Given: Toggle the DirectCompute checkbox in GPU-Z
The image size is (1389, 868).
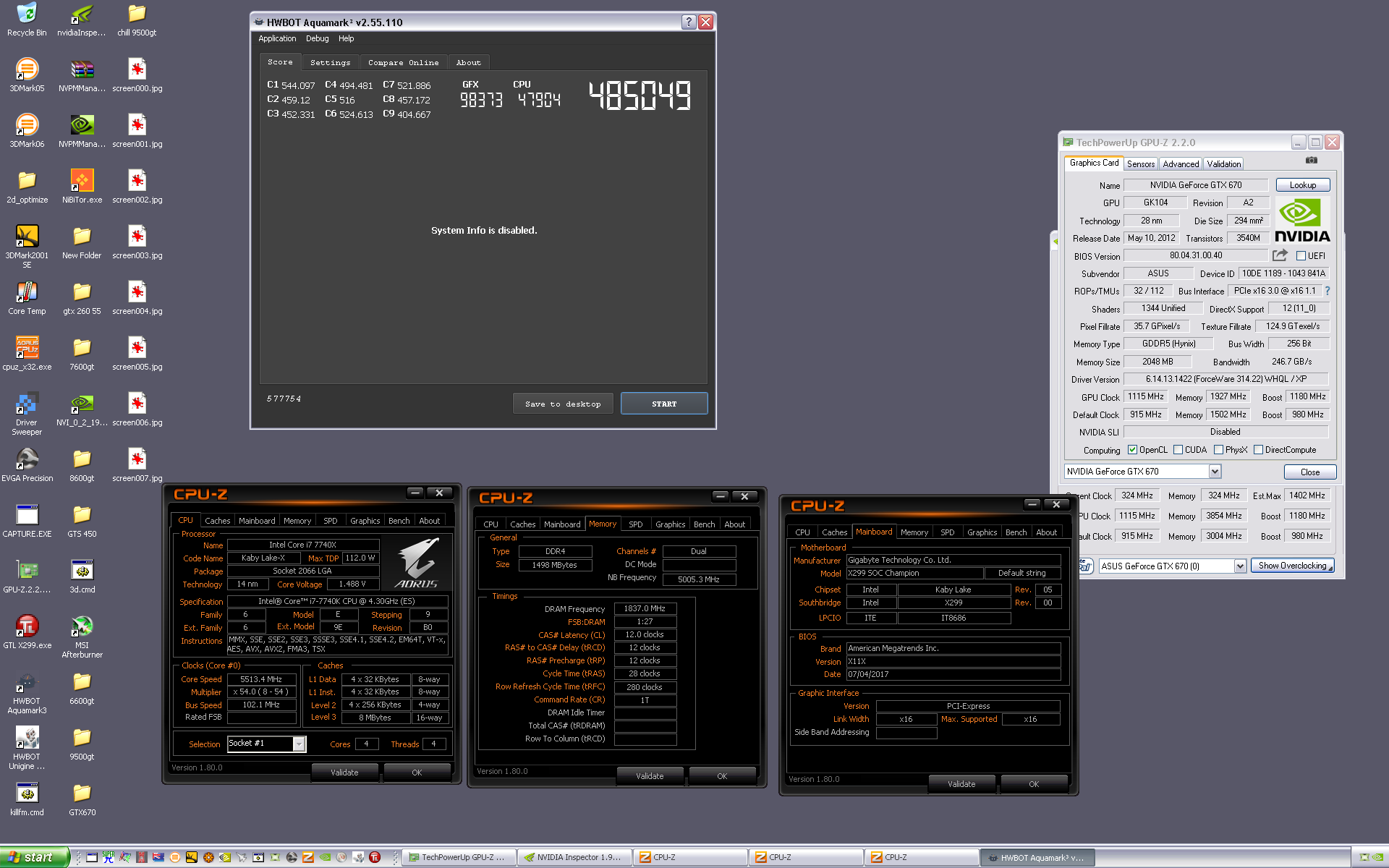Looking at the screenshot, I should [x=1259, y=449].
